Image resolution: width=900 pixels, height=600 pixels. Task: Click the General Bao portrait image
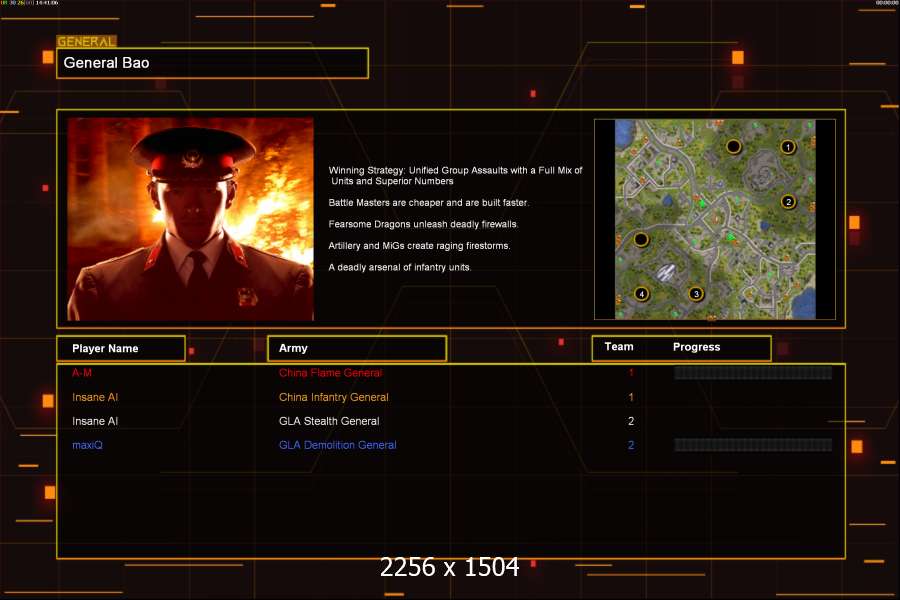(x=190, y=219)
